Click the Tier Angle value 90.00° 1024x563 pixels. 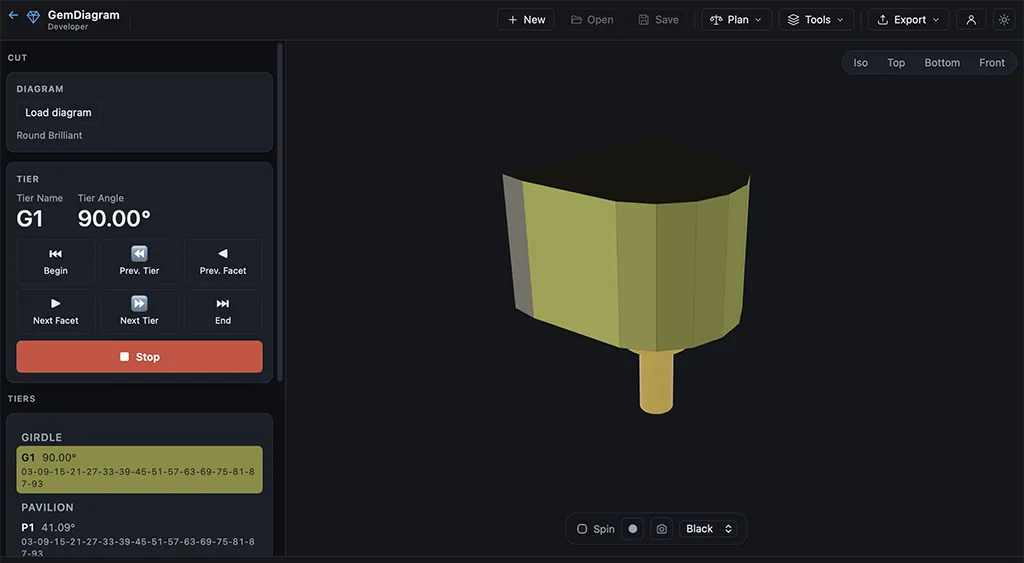114,218
